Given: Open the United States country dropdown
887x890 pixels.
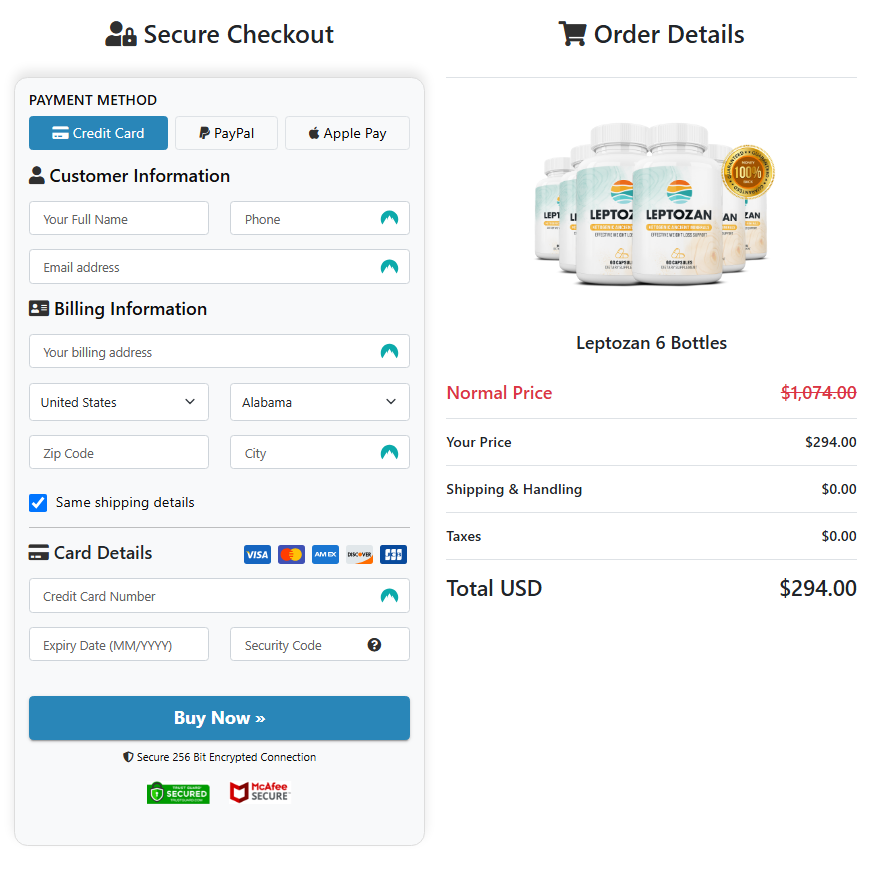Looking at the screenshot, I should click(x=119, y=402).
